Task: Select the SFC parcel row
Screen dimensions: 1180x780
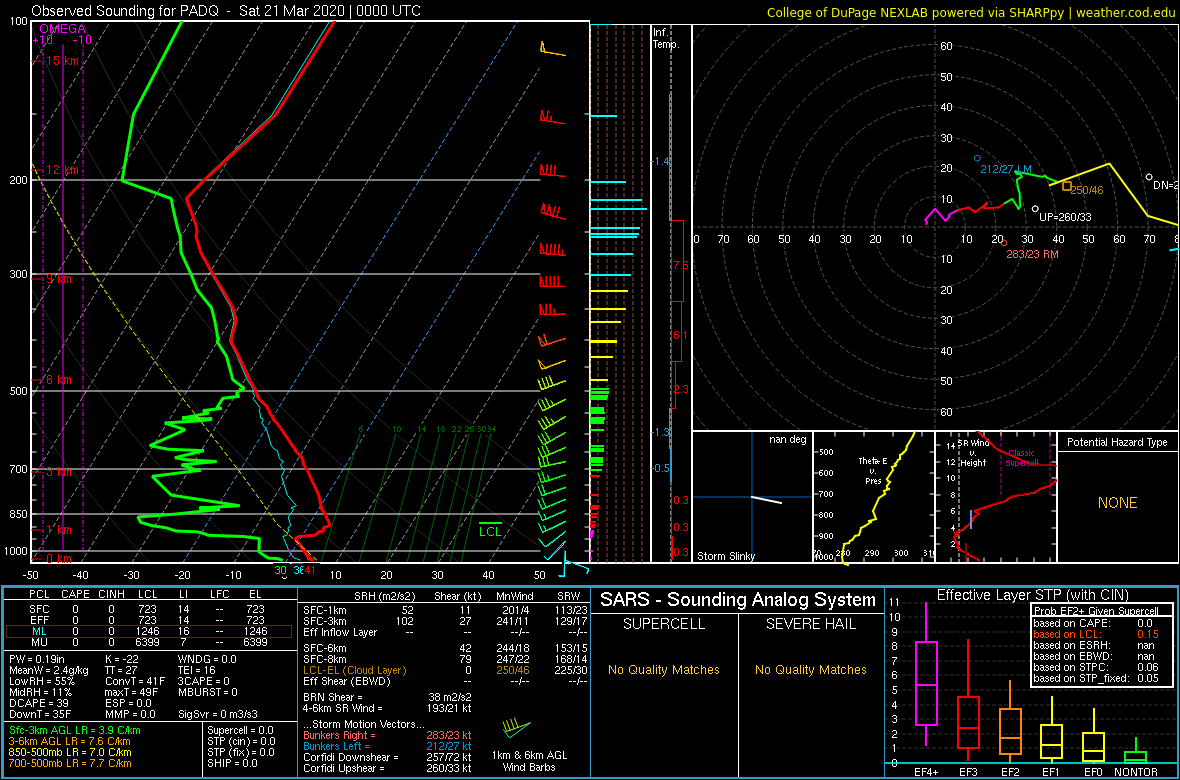Action: 146,611
